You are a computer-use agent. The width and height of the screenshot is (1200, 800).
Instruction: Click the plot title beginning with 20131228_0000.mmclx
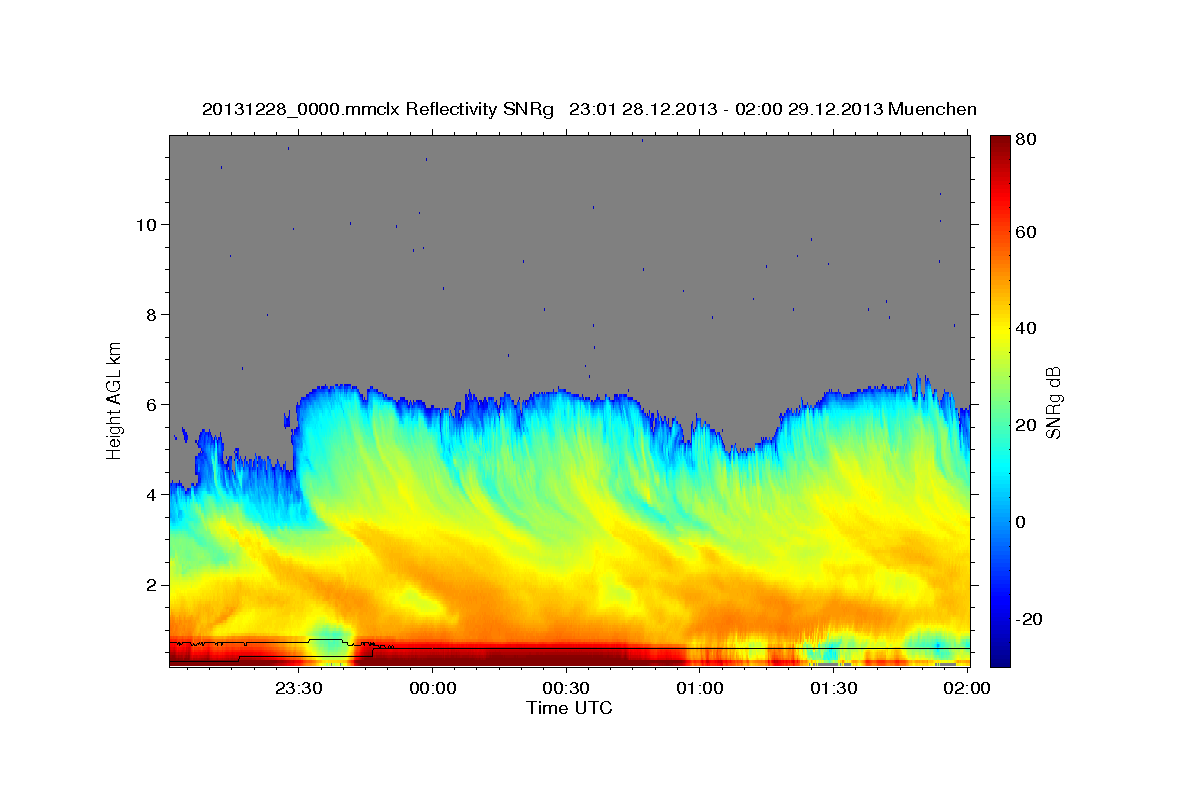coord(589,109)
